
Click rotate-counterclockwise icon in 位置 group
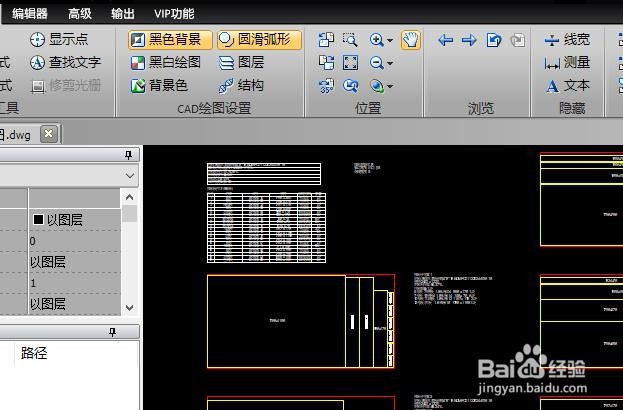tap(326, 40)
